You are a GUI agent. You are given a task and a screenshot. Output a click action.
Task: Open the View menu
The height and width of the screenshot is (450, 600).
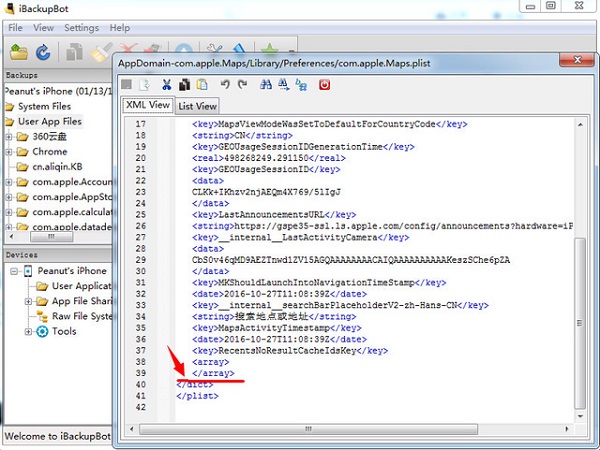point(43,28)
